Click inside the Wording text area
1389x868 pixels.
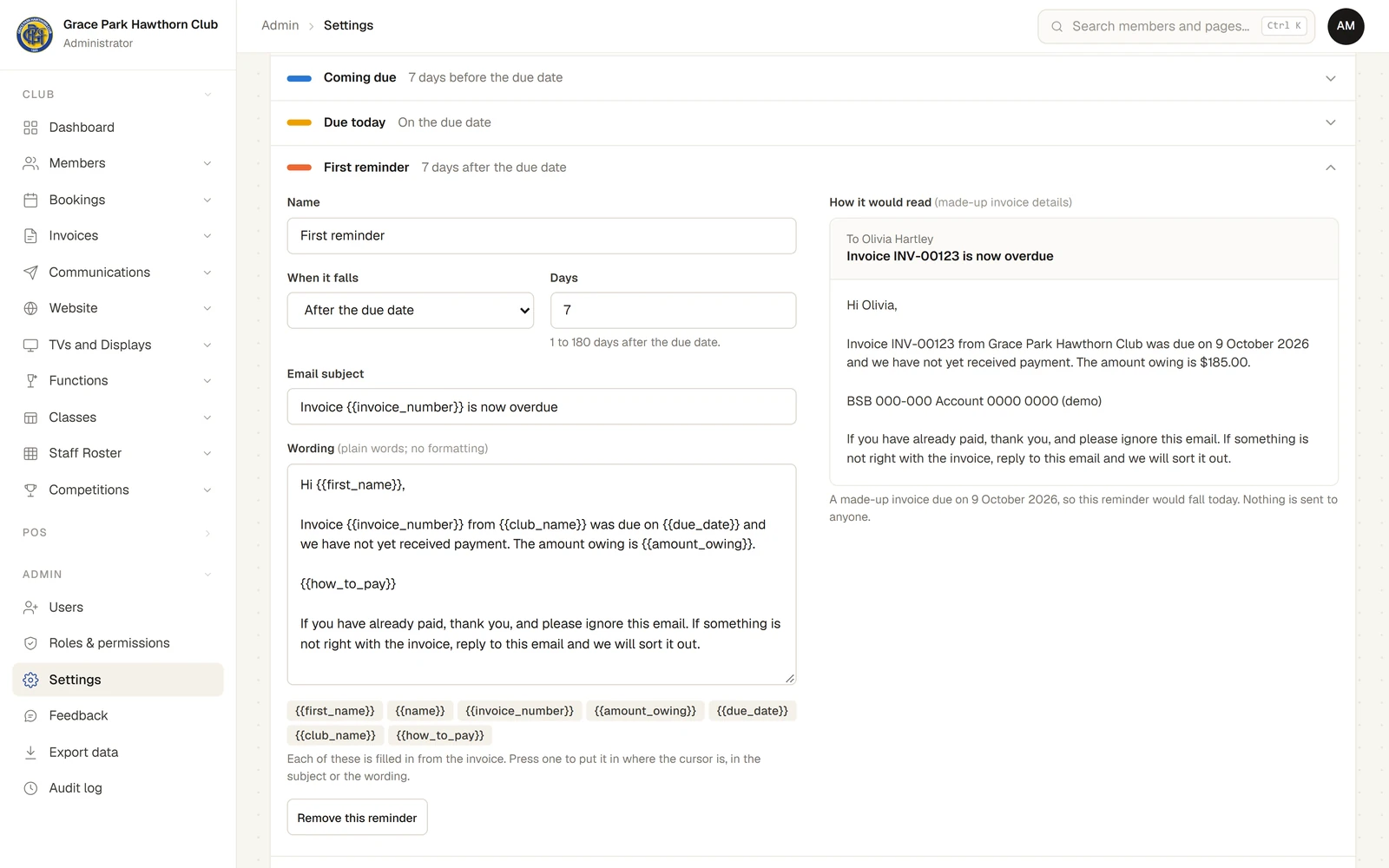point(542,575)
